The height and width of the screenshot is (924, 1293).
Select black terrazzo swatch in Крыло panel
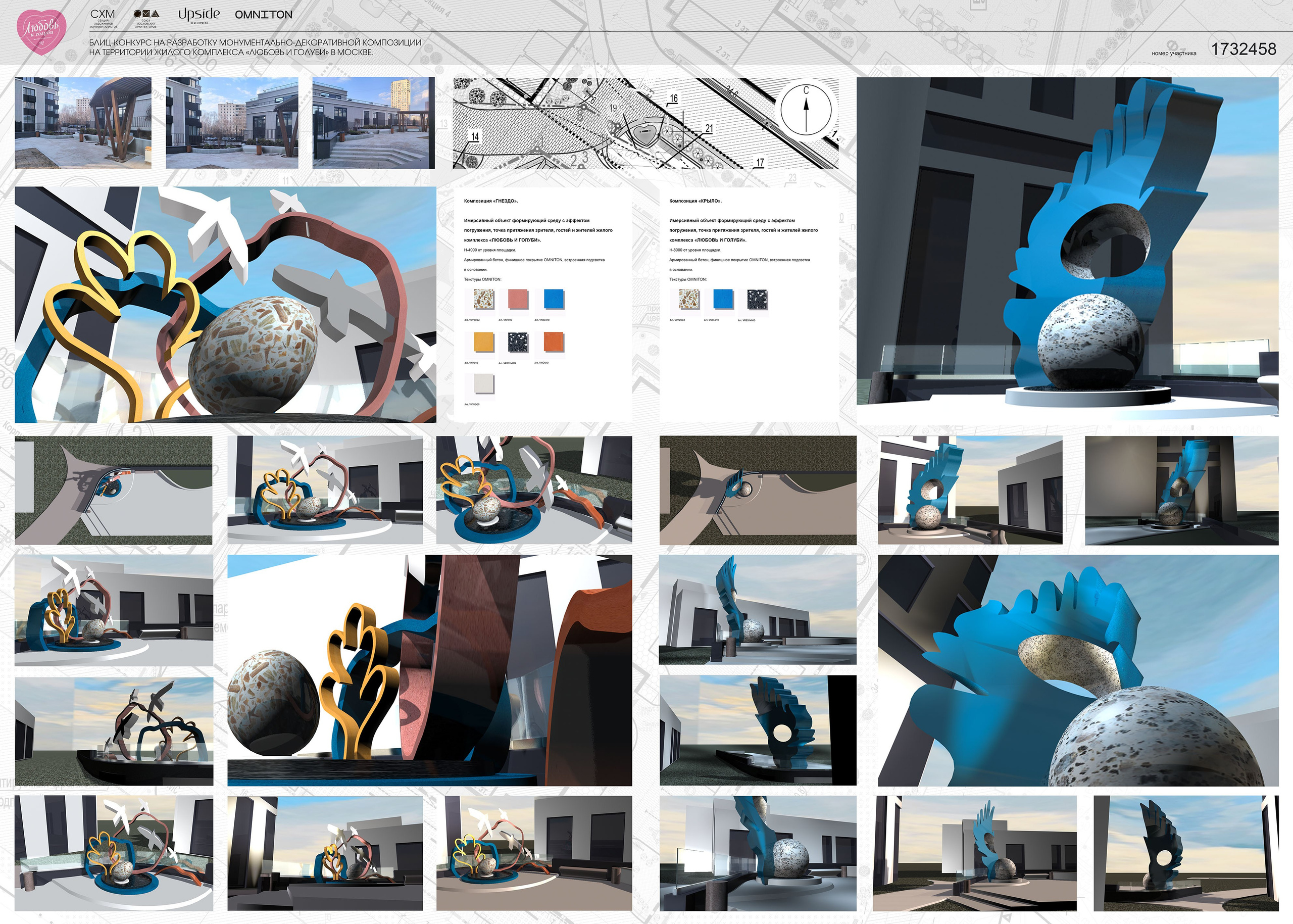[757, 299]
